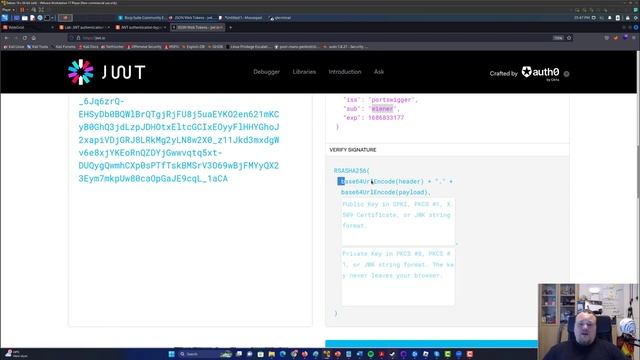Open the Kali Forums bookmark

coord(64,47)
